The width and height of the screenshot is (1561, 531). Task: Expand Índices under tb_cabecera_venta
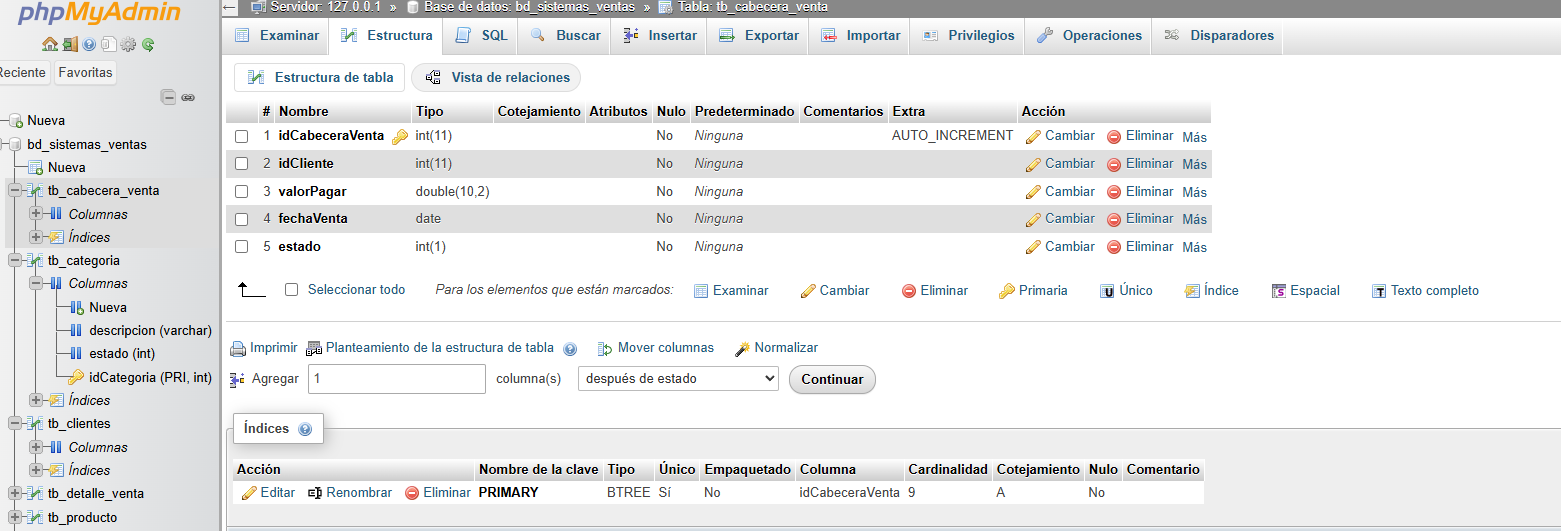(x=36, y=237)
